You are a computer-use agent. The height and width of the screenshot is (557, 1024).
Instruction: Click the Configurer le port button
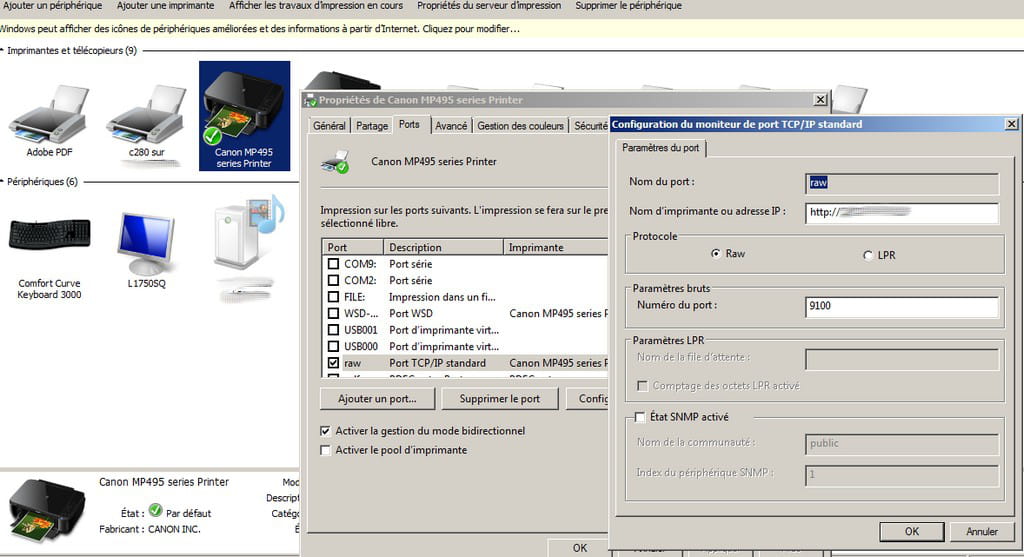(588, 398)
